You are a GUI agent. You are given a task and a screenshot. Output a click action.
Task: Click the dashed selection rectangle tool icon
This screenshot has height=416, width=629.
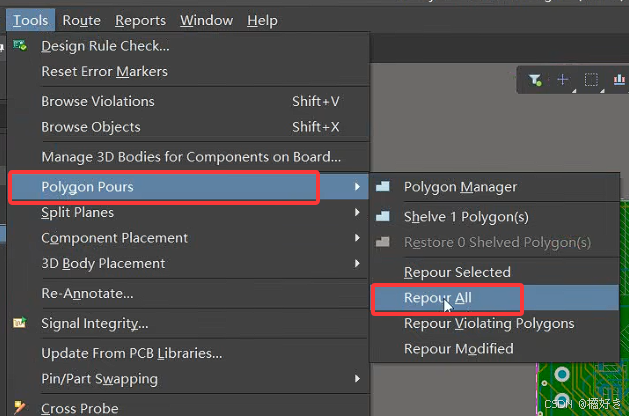[591, 80]
